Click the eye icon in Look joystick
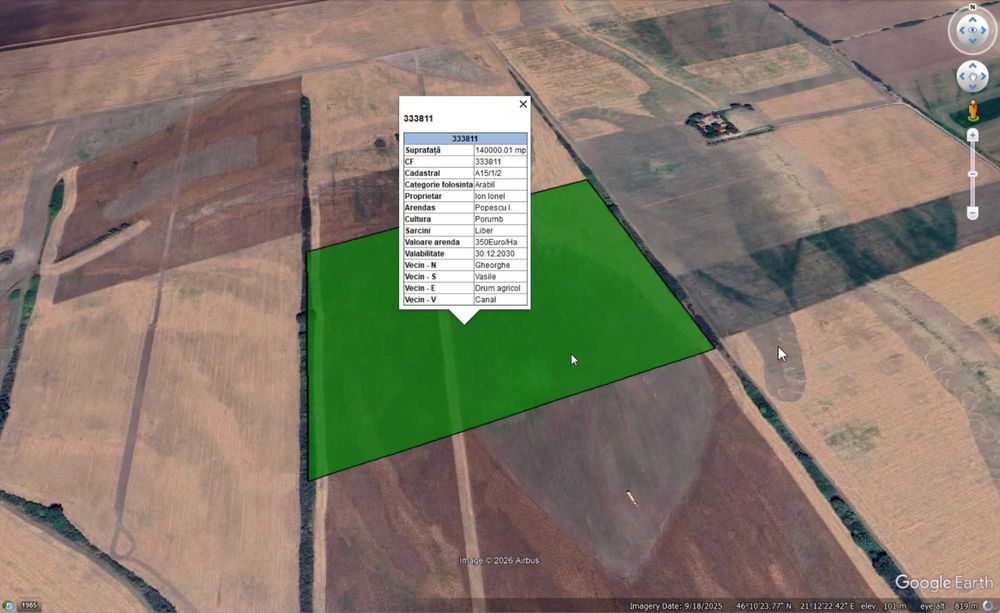The height and width of the screenshot is (613, 1000). 973,30
